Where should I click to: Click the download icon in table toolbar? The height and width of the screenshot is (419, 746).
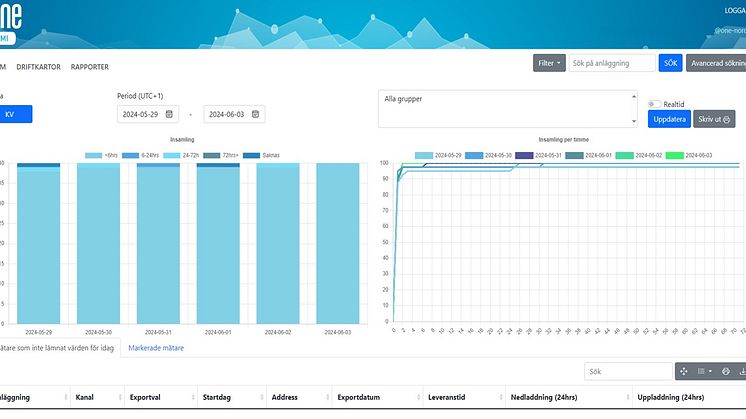742,371
